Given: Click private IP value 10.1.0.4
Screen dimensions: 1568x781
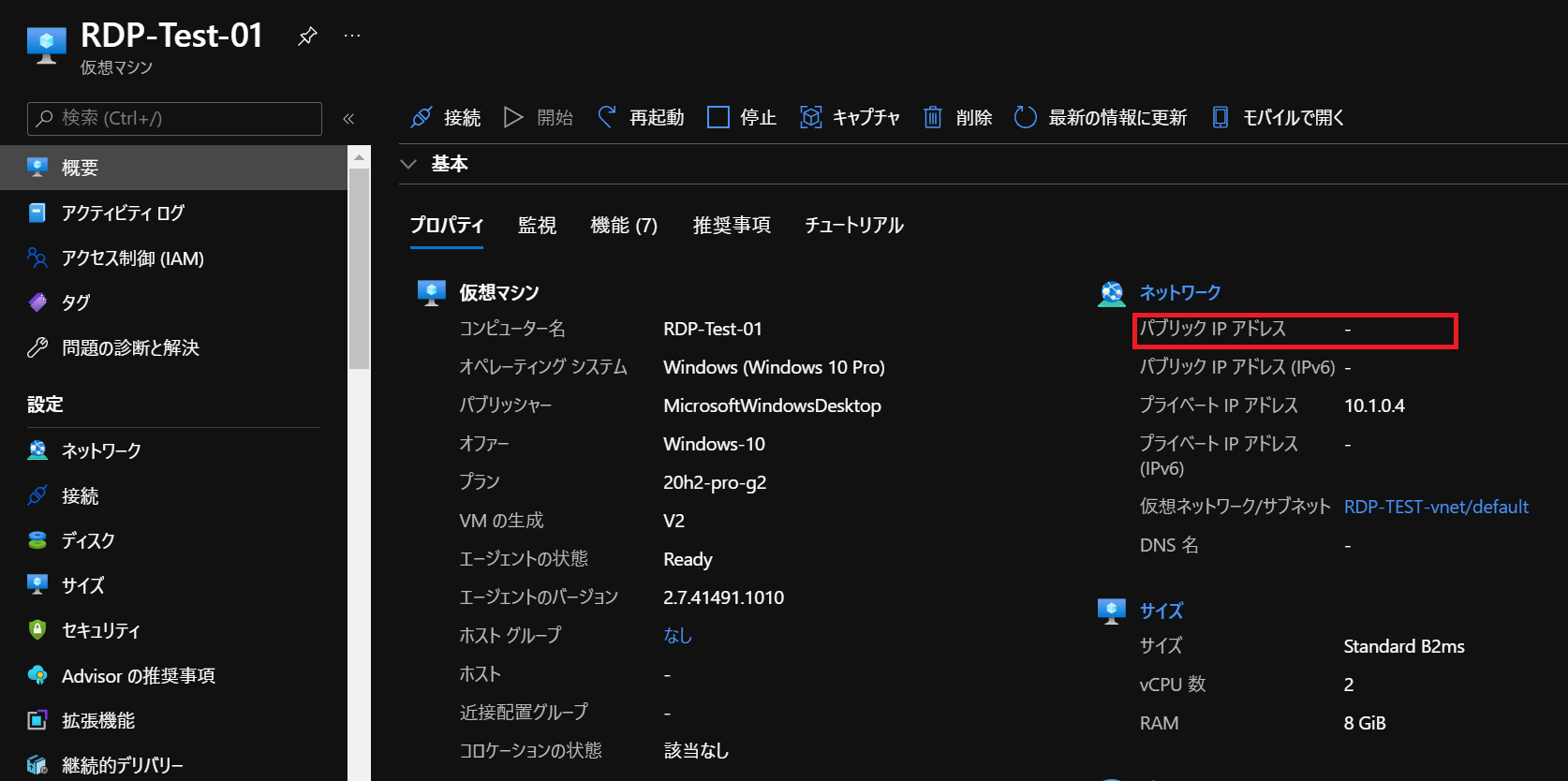Looking at the screenshot, I should [x=1374, y=406].
